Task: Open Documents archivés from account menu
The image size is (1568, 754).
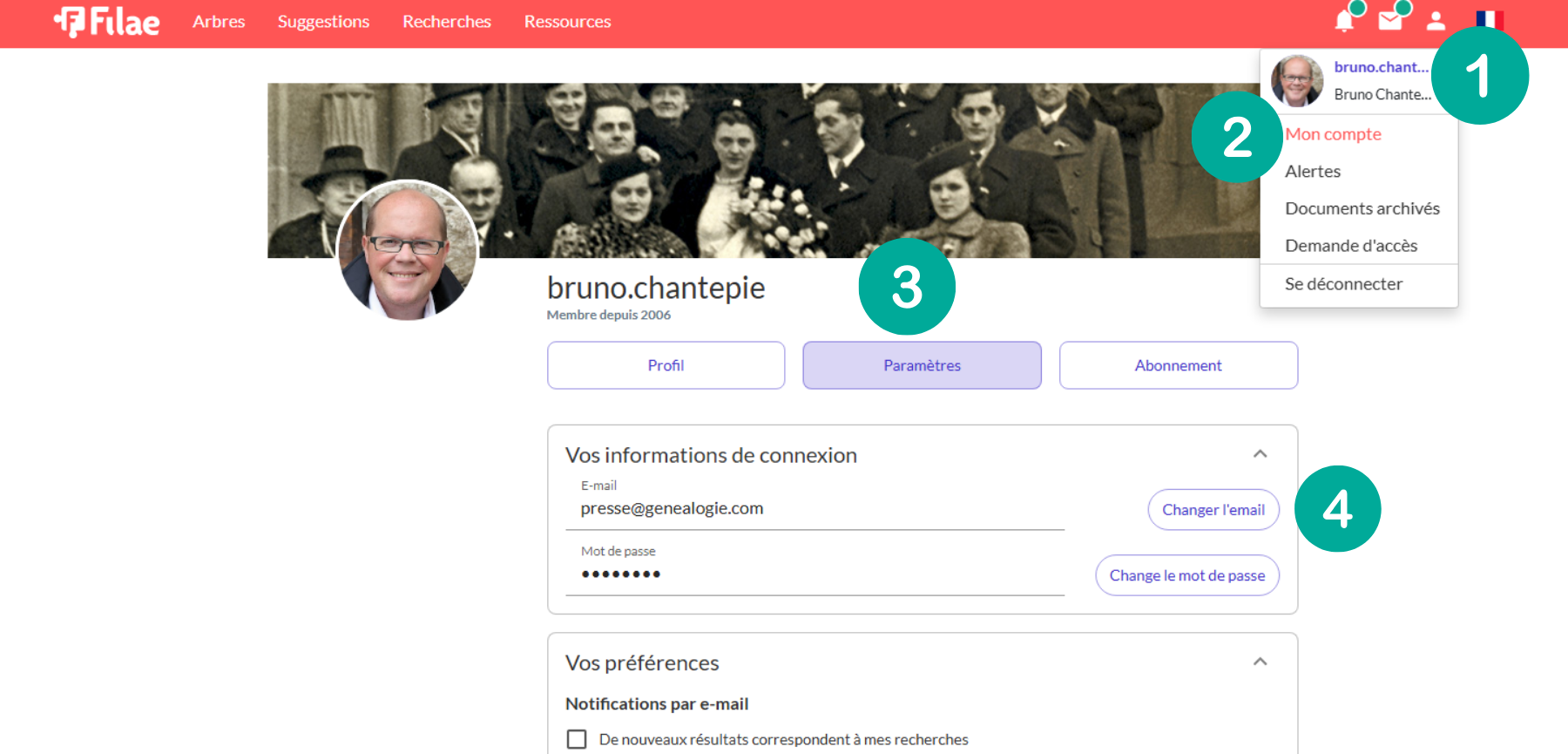Action: [x=1362, y=208]
